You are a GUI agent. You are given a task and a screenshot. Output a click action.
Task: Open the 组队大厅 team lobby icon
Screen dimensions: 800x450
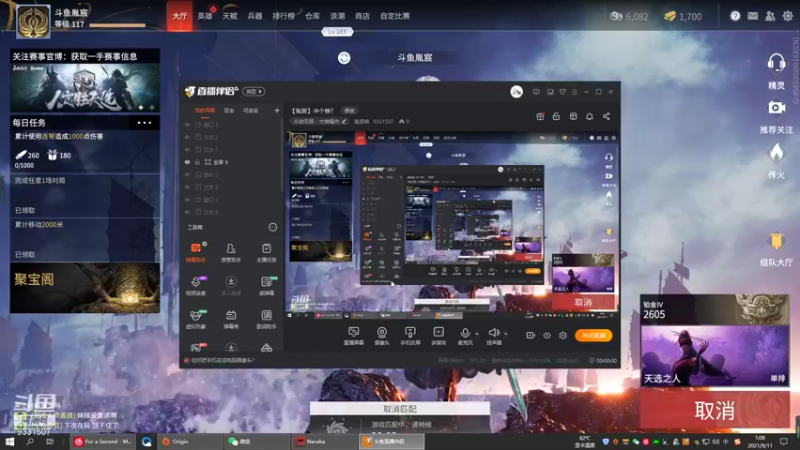(x=776, y=241)
